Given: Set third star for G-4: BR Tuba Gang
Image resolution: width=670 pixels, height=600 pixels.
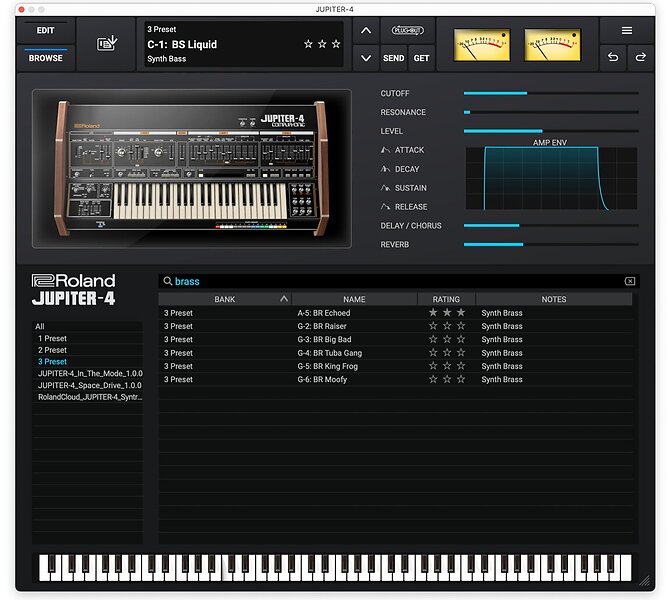Looking at the screenshot, I should (x=461, y=353).
